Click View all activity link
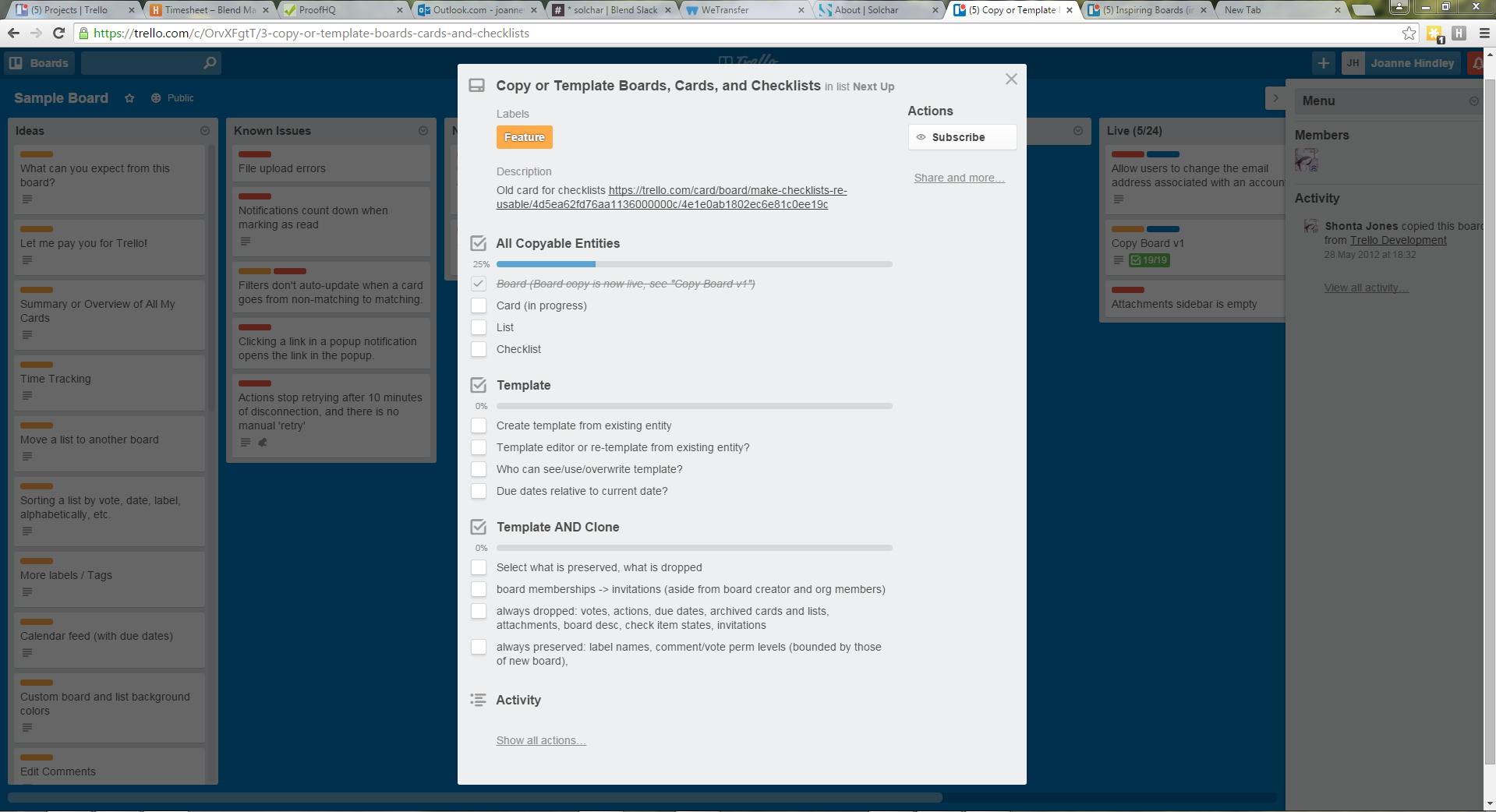The height and width of the screenshot is (812, 1496). 1366,288
